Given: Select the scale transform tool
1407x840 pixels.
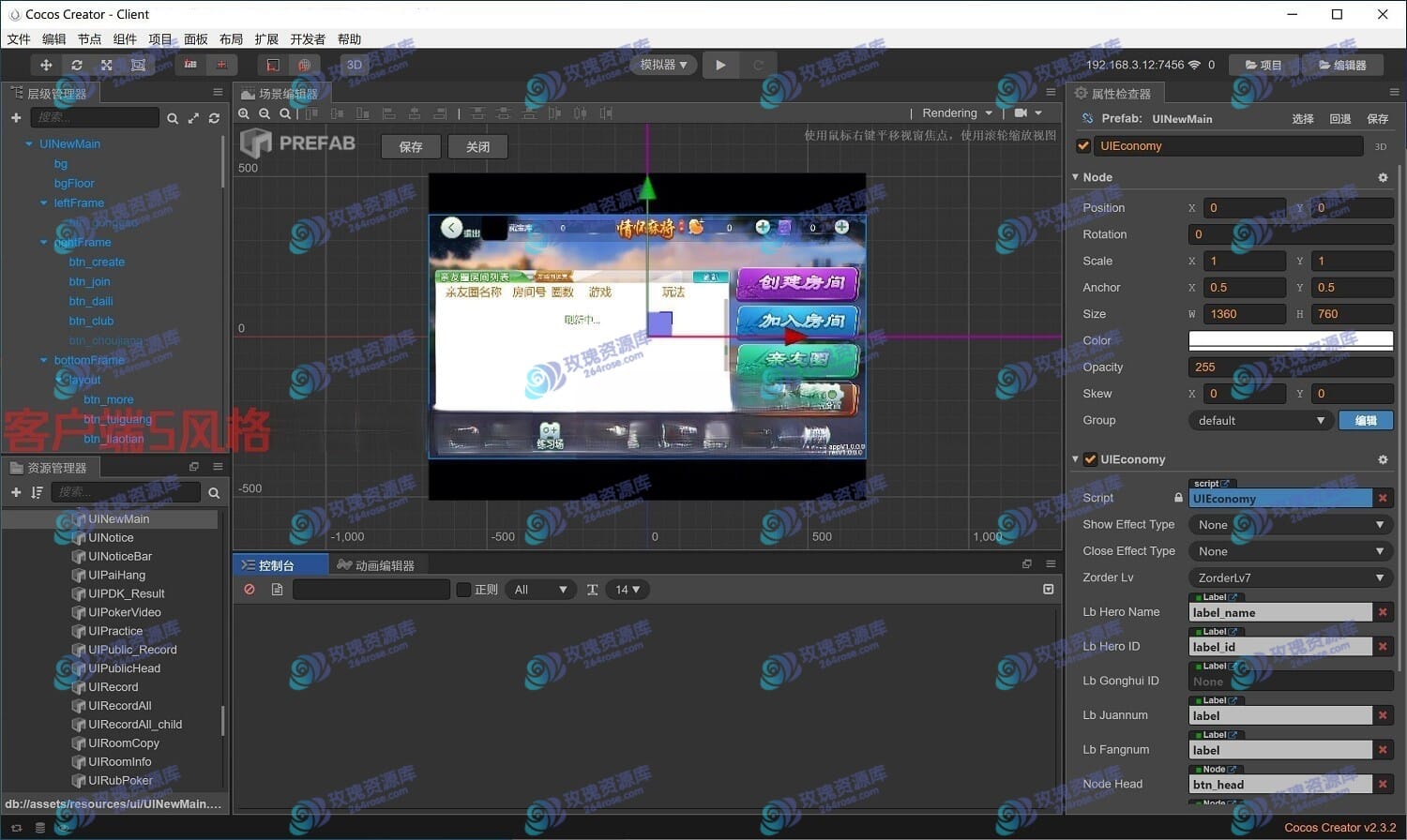Looking at the screenshot, I should click(x=107, y=65).
